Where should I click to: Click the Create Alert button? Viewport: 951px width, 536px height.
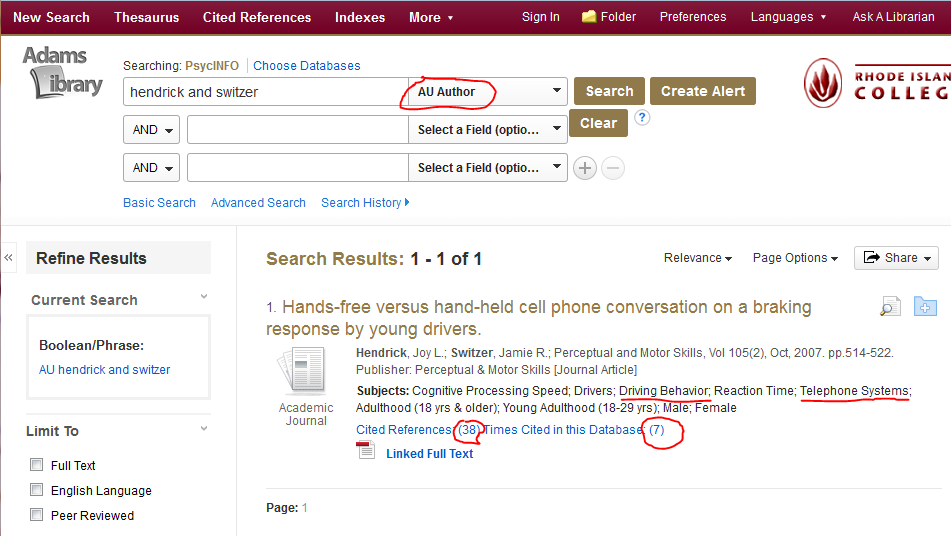pyautogui.click(x=703, y=91)
